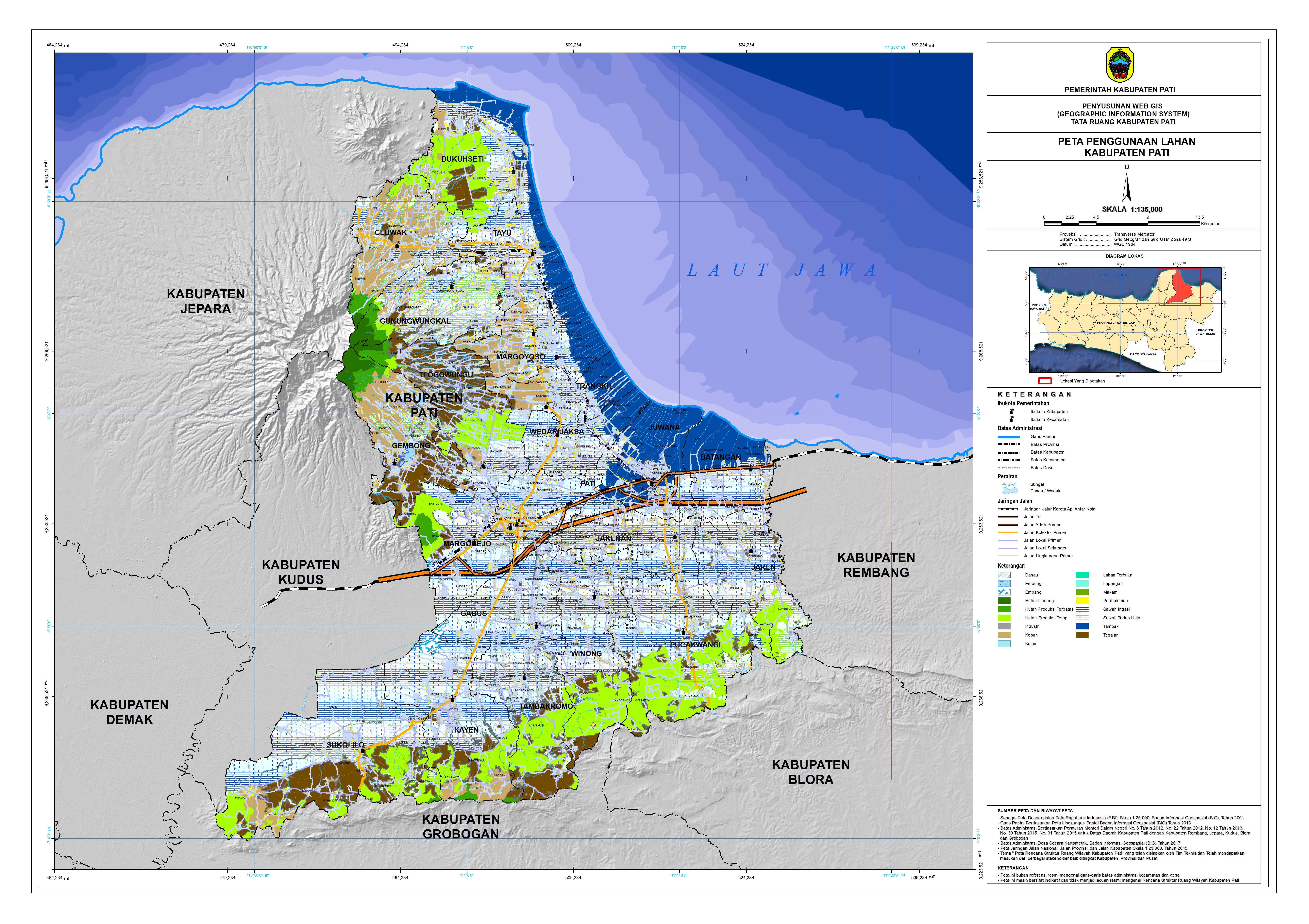Click the 'TAYU' district label

(x=502, y=233)
